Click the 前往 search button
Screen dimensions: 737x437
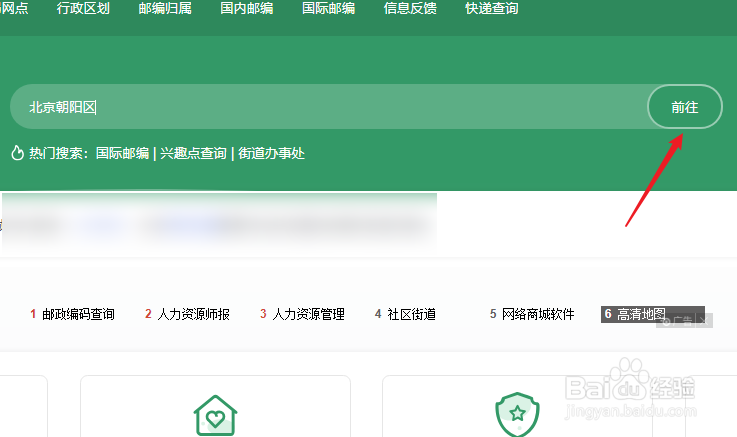click(685, 107)
